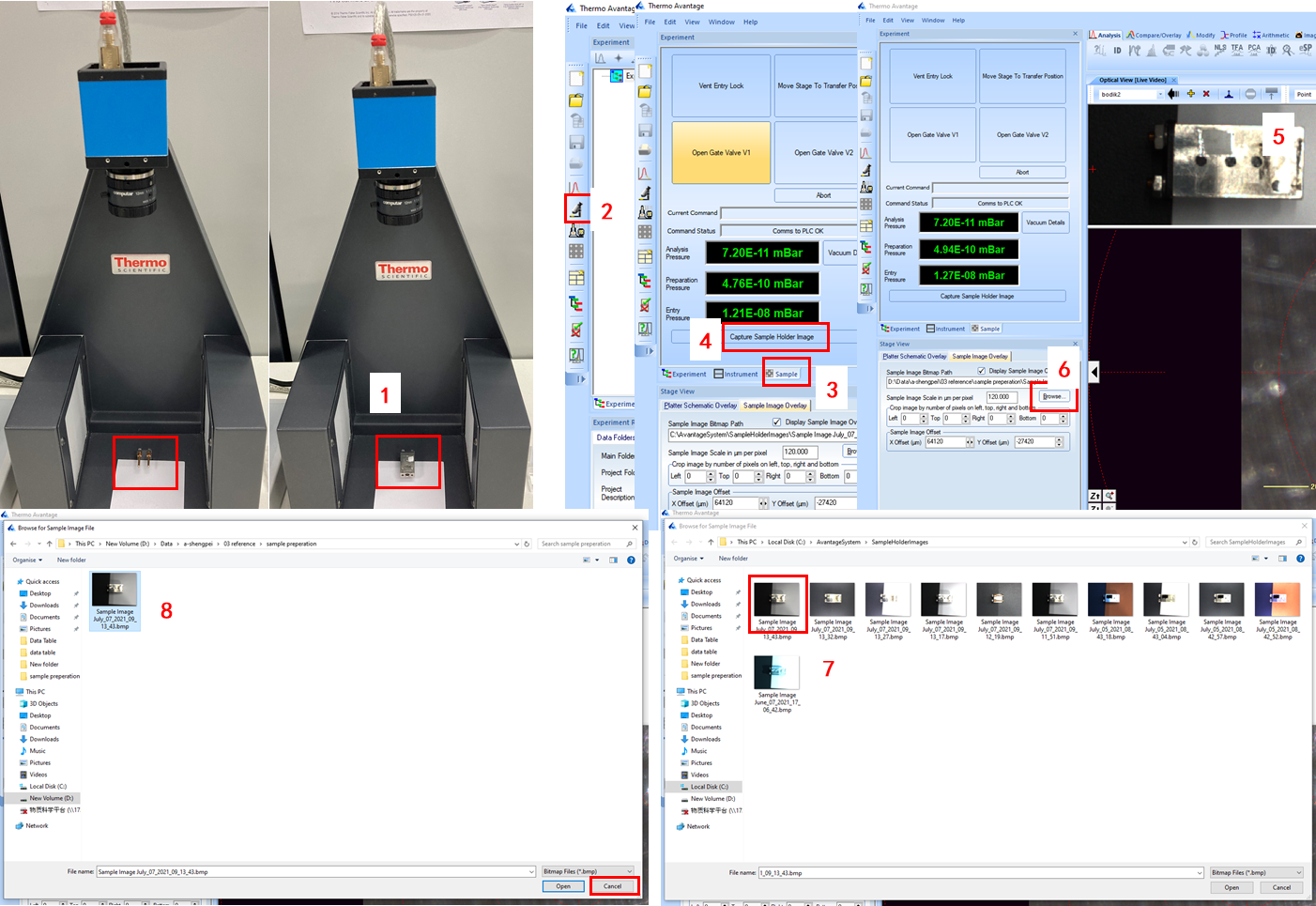Untick Display Sample Image checkbox above the Browse button
Image resolution: width=1316 pixels, height=906 pixels.
[982, 371]
